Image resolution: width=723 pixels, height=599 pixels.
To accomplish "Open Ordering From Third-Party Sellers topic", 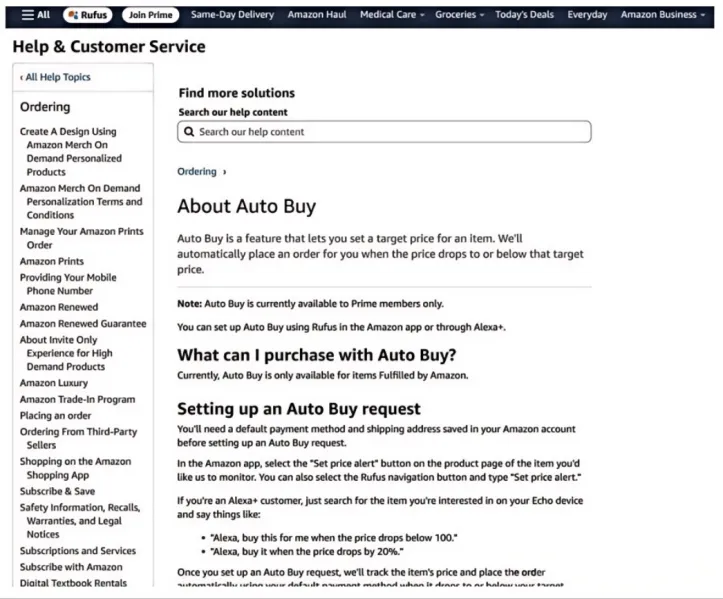I will tap(78, 439).
